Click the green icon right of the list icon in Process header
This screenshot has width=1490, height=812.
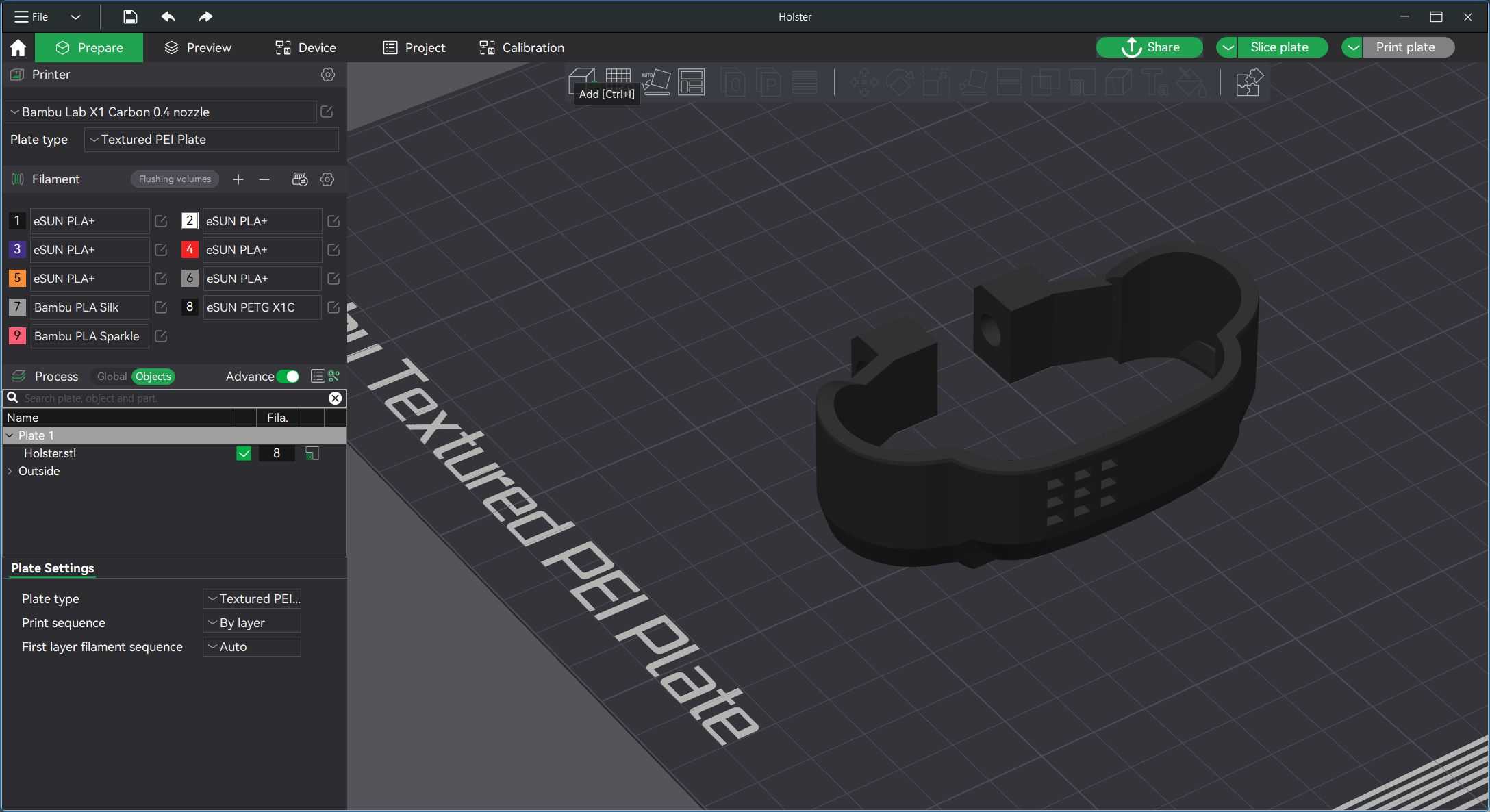pyautogui.click(x=334, y=376)
